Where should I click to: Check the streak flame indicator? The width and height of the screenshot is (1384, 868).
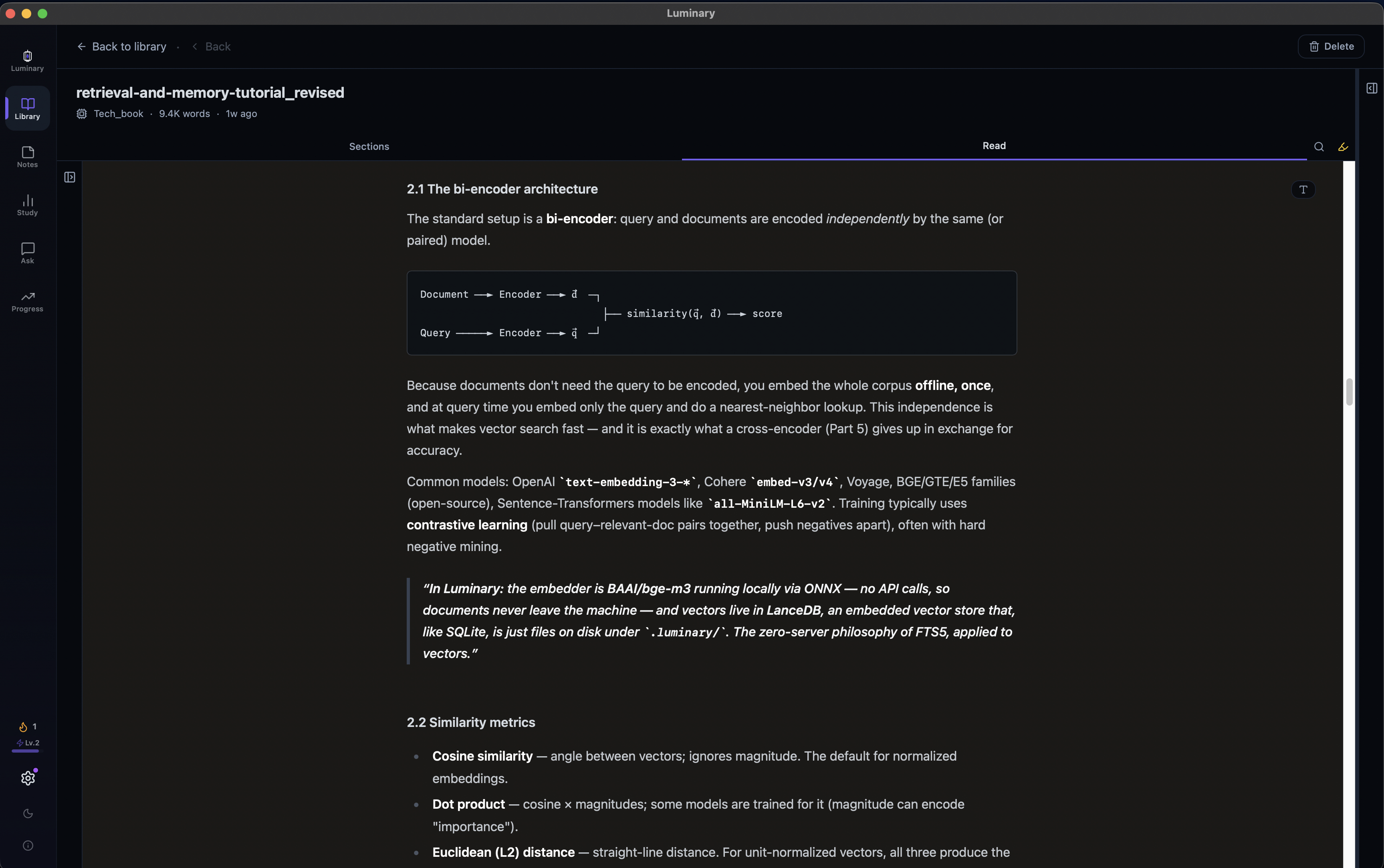[27, 727]
